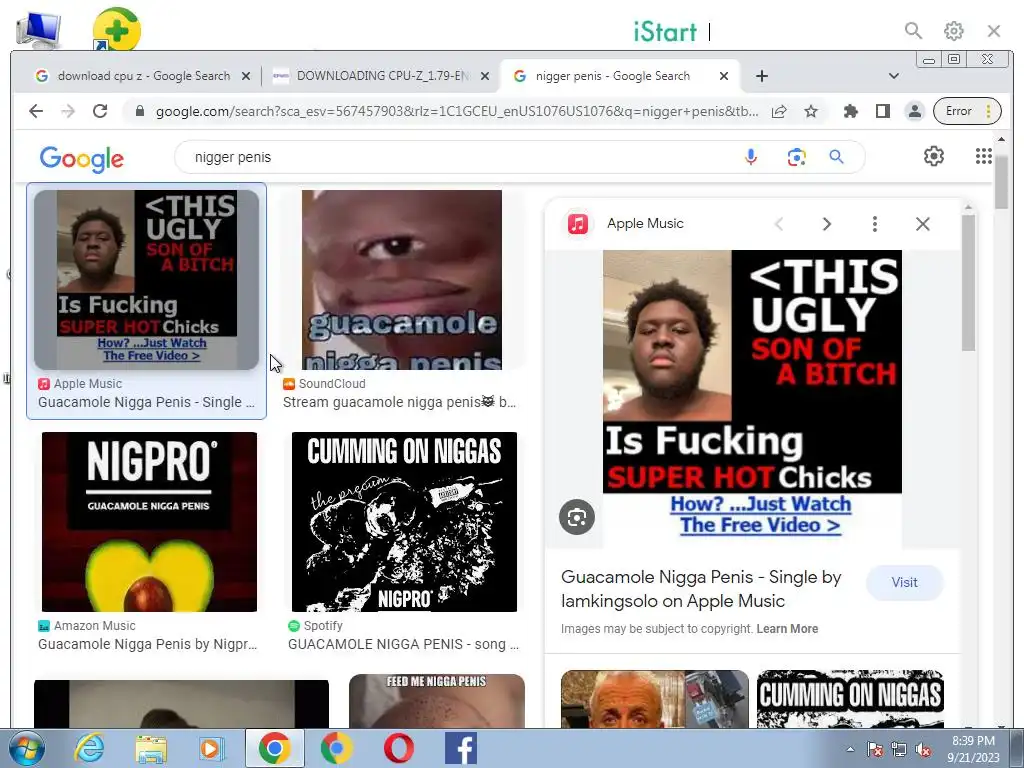Image resolution: width=1024 pixels, height=768 pixels.
Task: Click the Amazon Music source label
Action: [95, 626]
